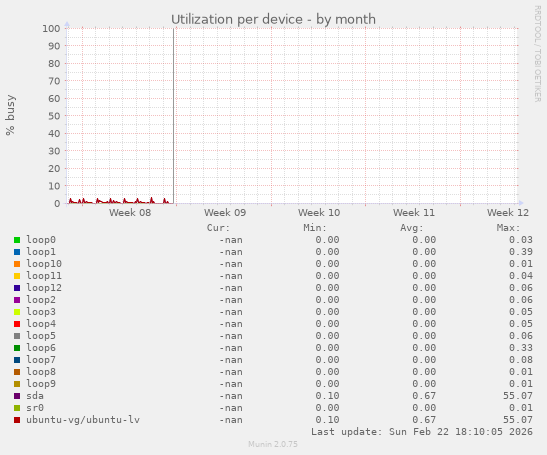Select the loop12 legend label

coord(44,288)
